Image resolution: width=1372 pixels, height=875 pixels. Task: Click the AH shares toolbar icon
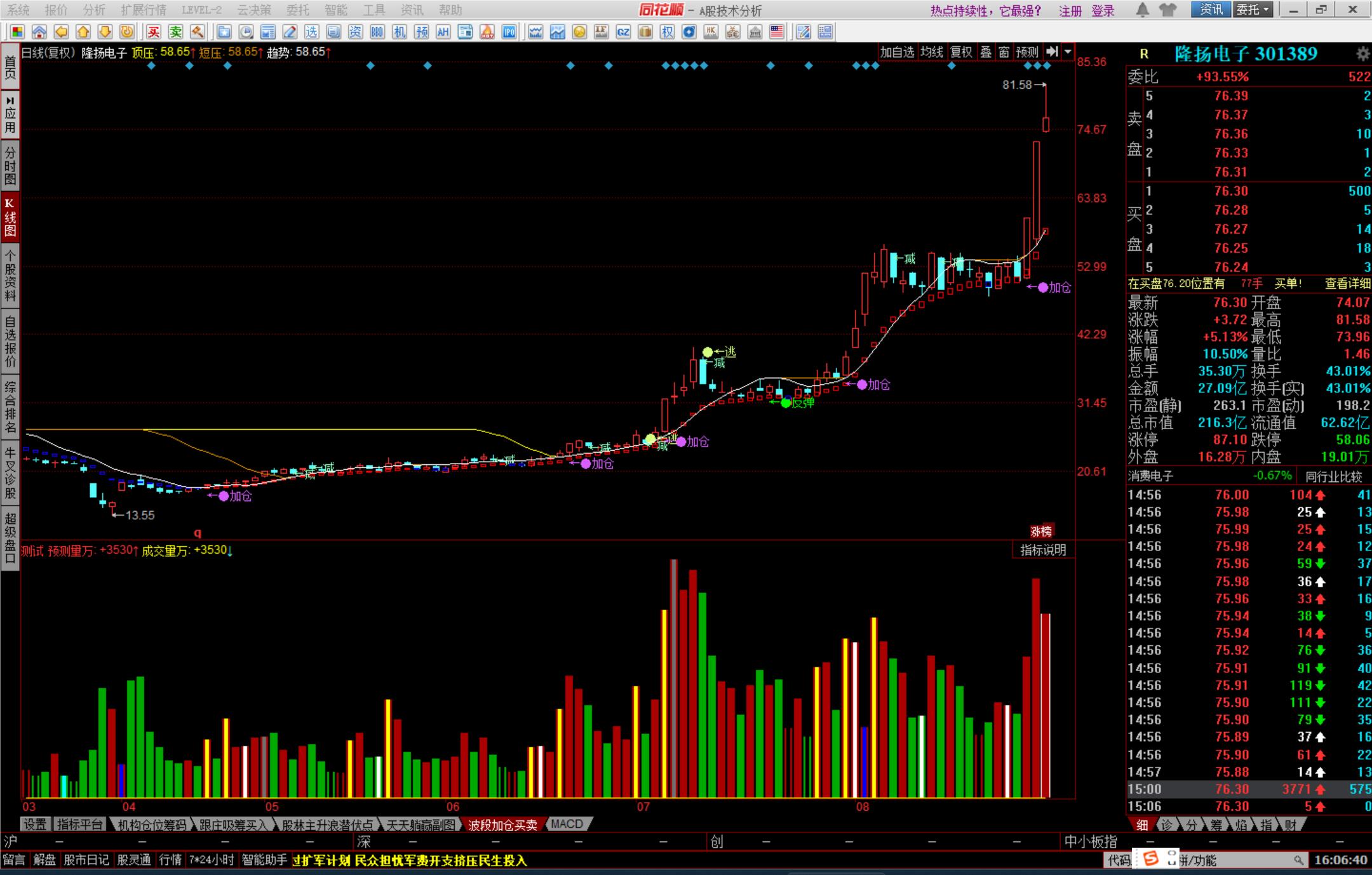[443, 32]
